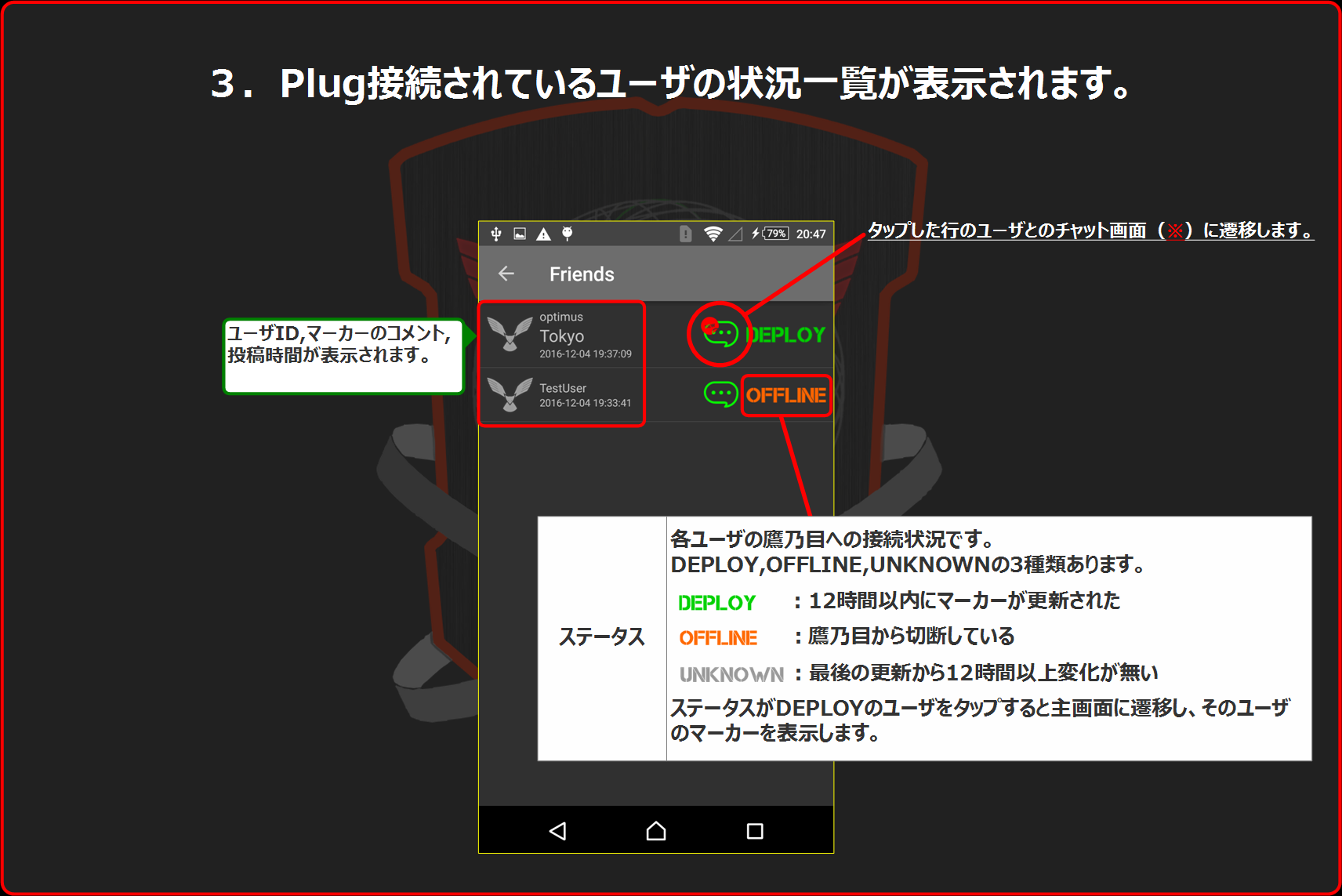The image size is (1342, 896).
Task: Select the Tokyo marker comment
Action: pyautogui.click(x=561, y=336)
